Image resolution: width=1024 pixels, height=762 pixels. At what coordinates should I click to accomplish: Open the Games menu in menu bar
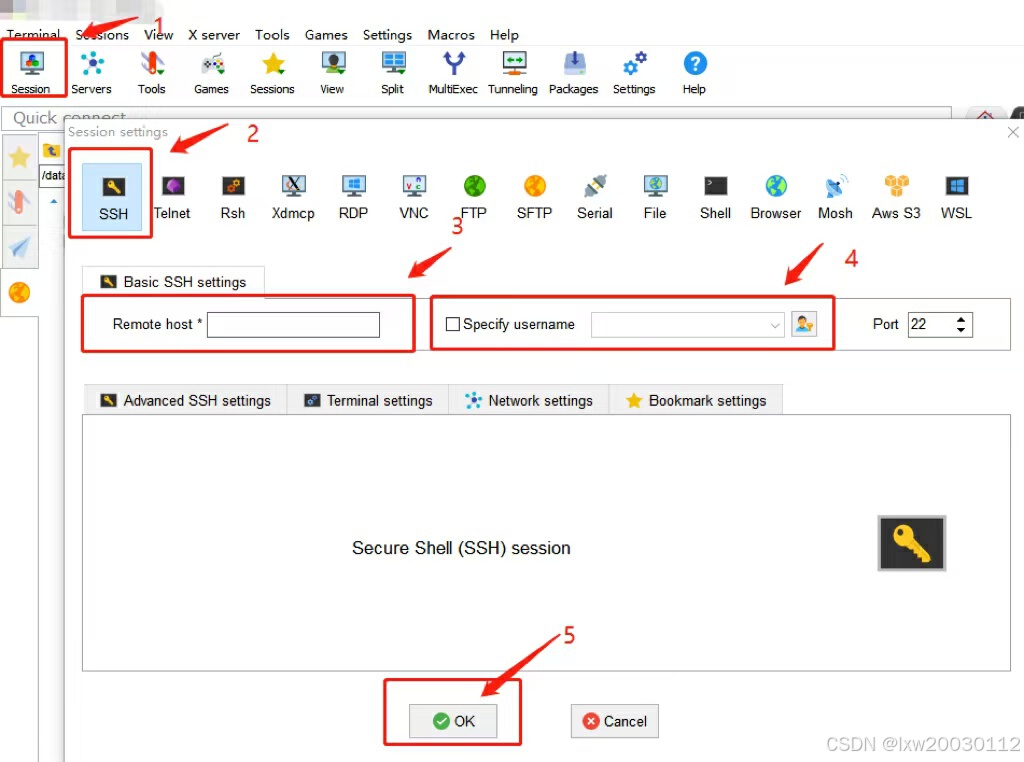point(326,35)
